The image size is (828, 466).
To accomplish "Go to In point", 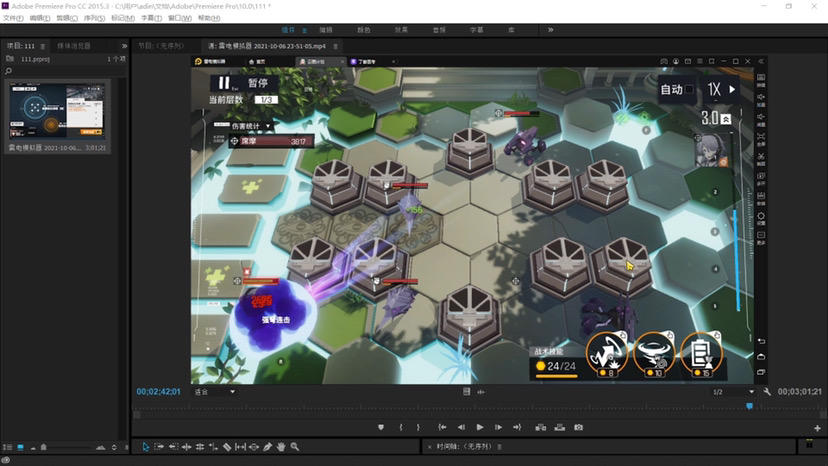I will click(x=443, y=427).
